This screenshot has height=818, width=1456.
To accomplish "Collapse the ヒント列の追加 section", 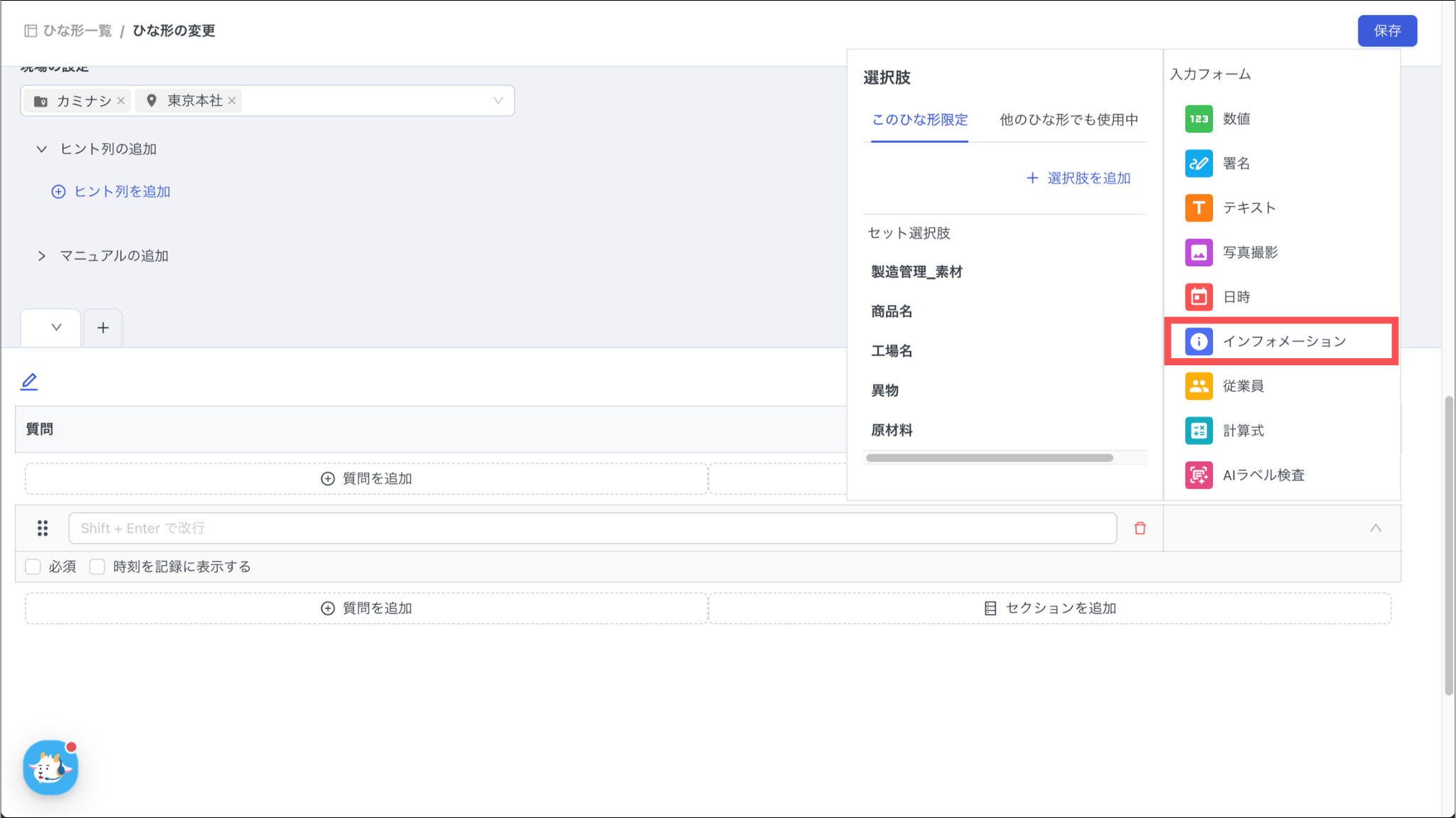I will 42,149.
